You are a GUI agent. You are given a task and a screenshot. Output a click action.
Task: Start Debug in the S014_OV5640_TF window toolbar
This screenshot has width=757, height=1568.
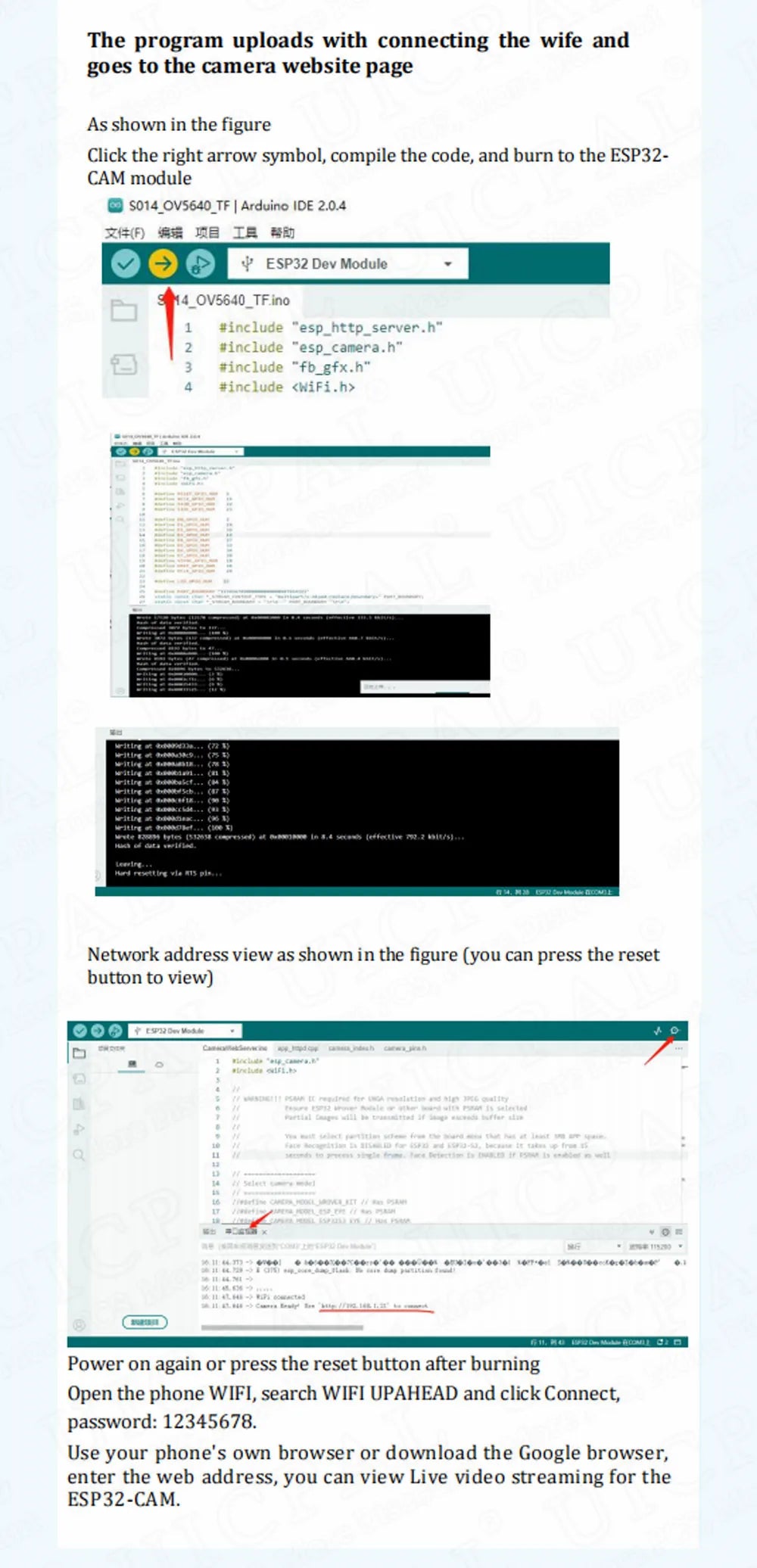200,263
